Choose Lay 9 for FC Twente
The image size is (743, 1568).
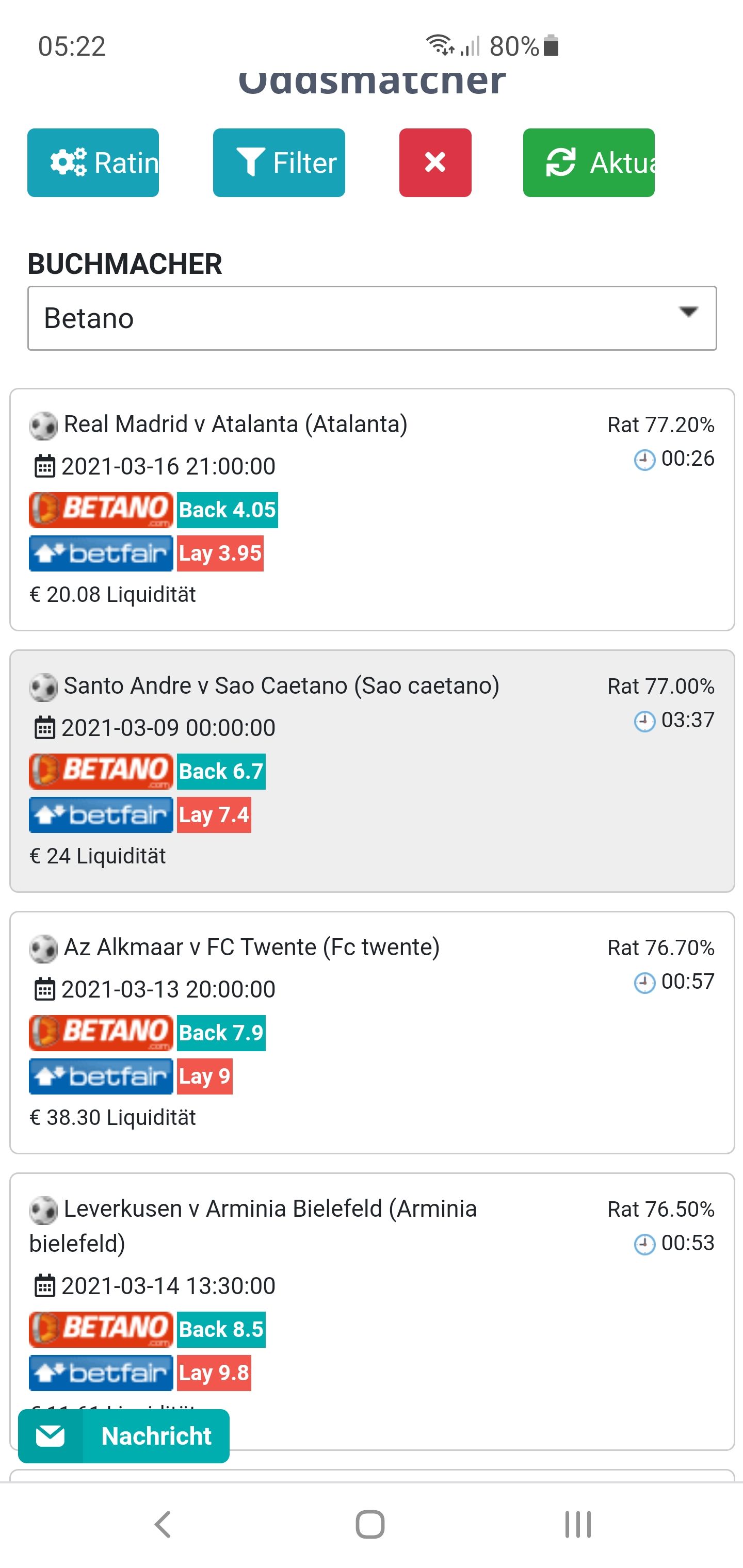(x=205, y=1077)
